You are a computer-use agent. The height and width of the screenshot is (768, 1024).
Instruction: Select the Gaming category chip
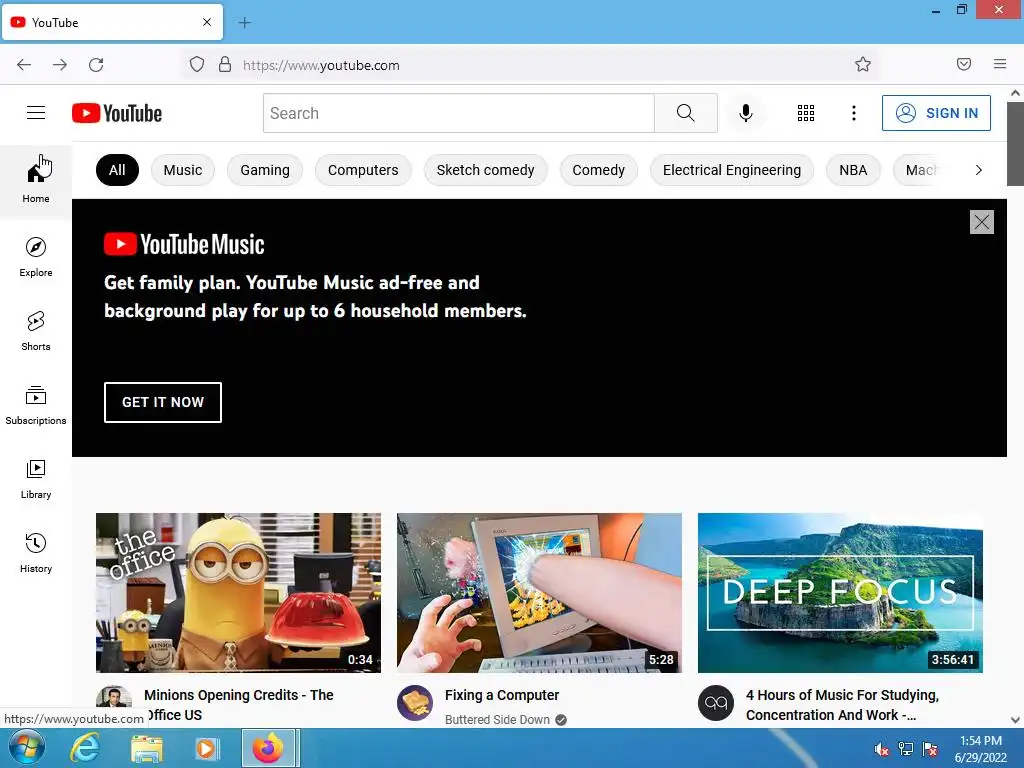[x=264, y=170]
